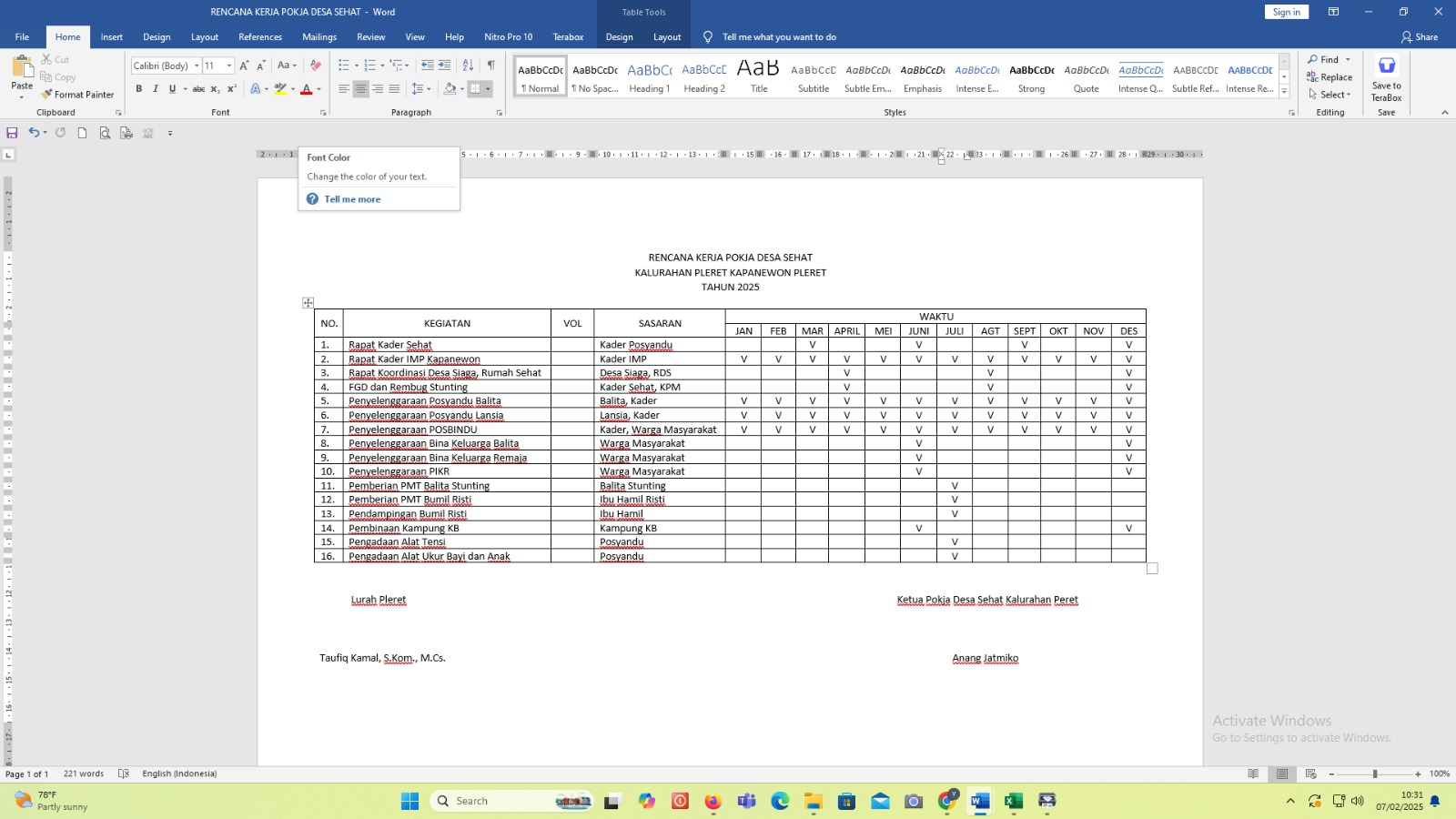Save document from quick access toolbar
Image resolution: width=1456 pixels, height=819 pixels.
tap(12, 133)
